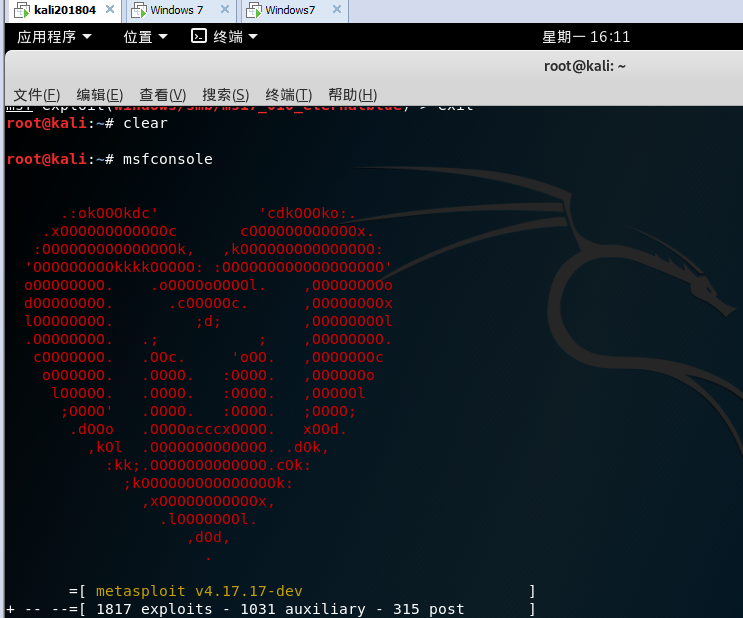Click the '.lOOOOOOOl.' banner line
This screenshot has width=743, height=618.
coord(208,519)
